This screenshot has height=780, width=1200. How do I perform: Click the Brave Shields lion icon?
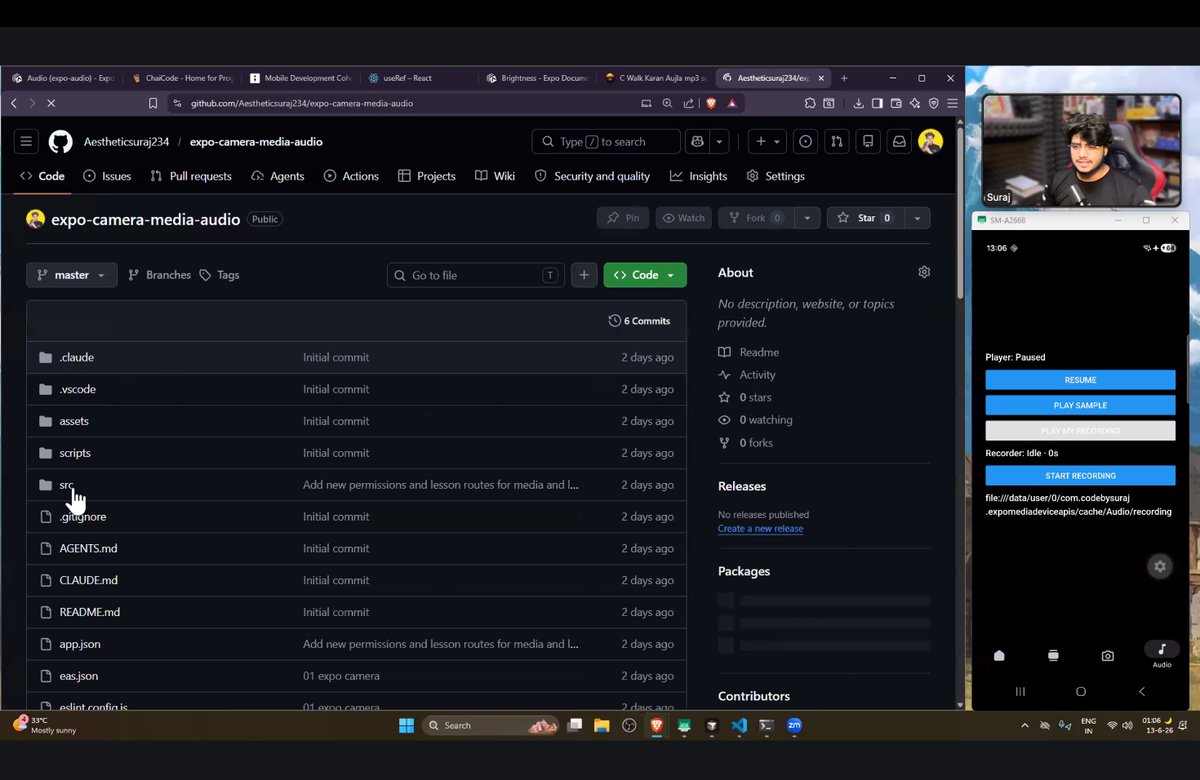pyautogui.click(x=711, y=103)
